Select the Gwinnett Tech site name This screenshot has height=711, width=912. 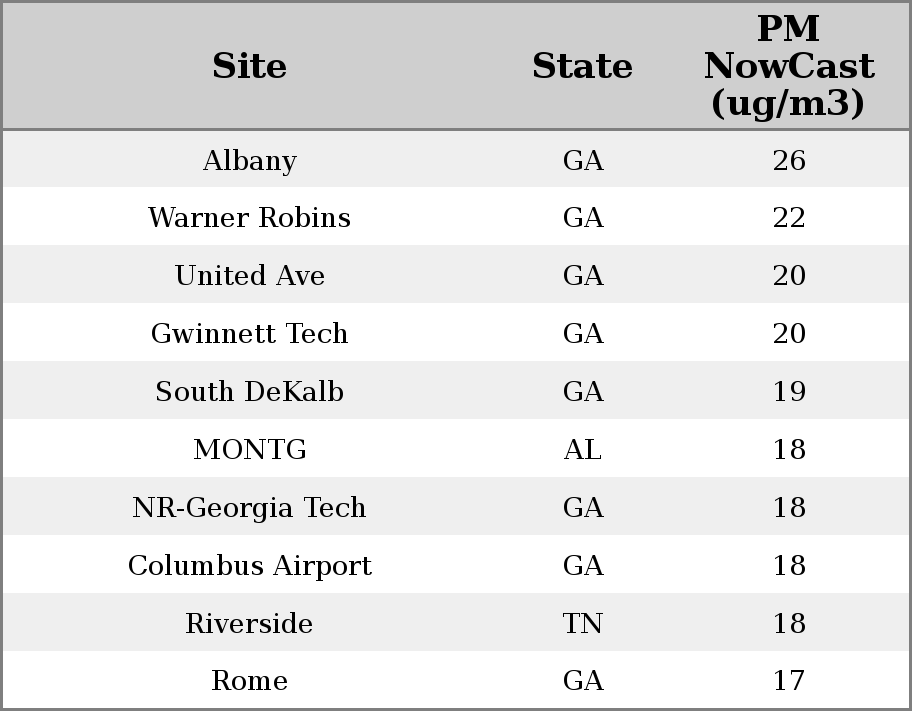pos(249,334)
